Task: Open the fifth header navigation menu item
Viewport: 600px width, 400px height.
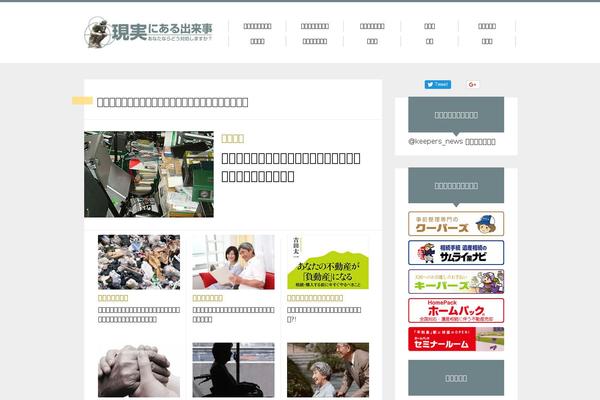Action: [487, 34]
